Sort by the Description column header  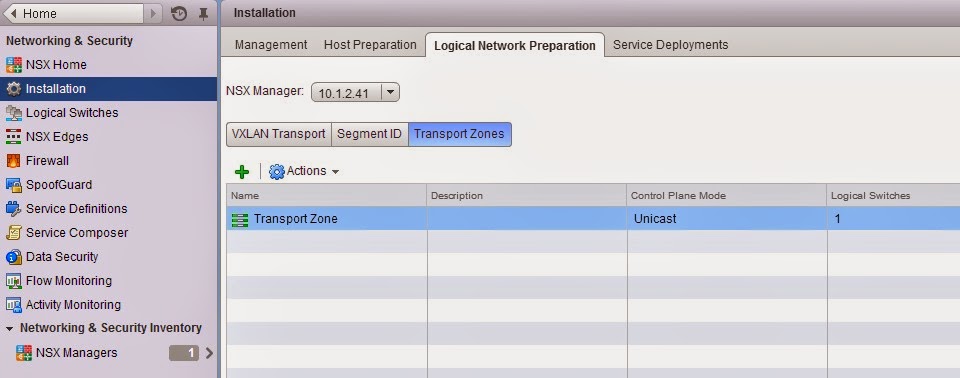point(527,195)
